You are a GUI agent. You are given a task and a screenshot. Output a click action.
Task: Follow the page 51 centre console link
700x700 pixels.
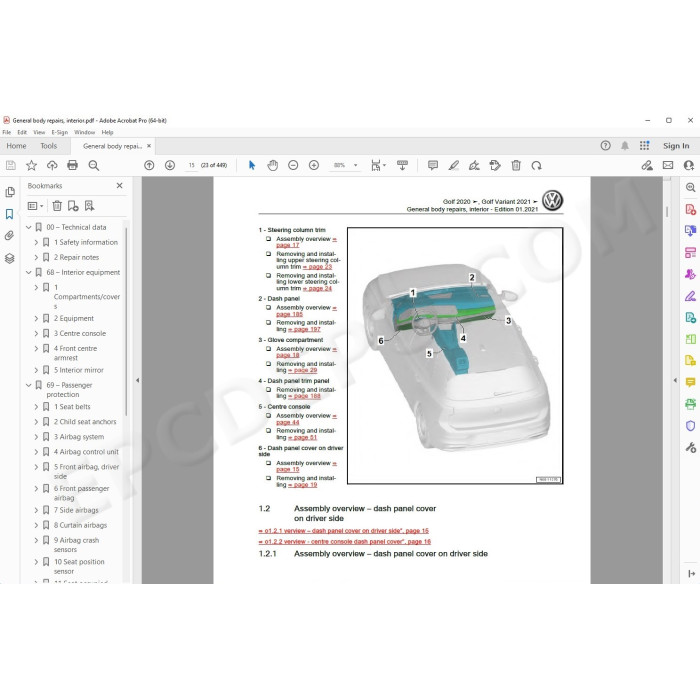coord(303,438)
